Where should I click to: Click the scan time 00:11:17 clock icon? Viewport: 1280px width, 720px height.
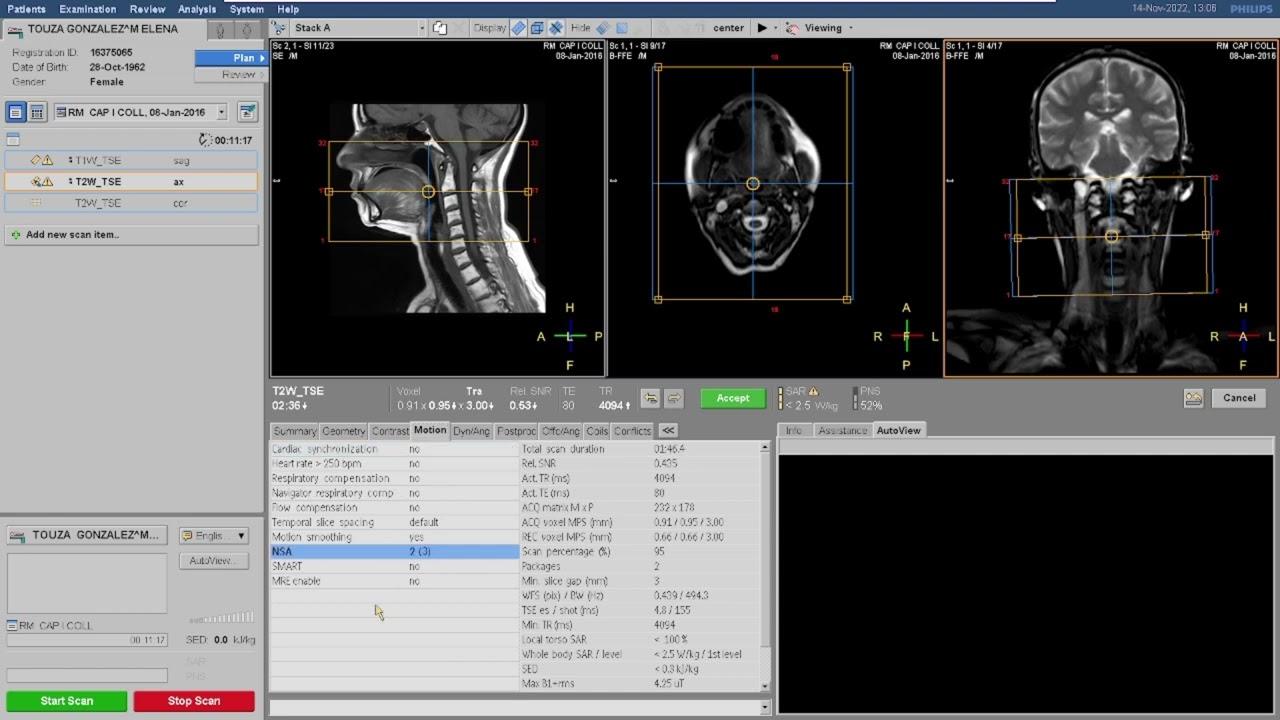point(205,140)
